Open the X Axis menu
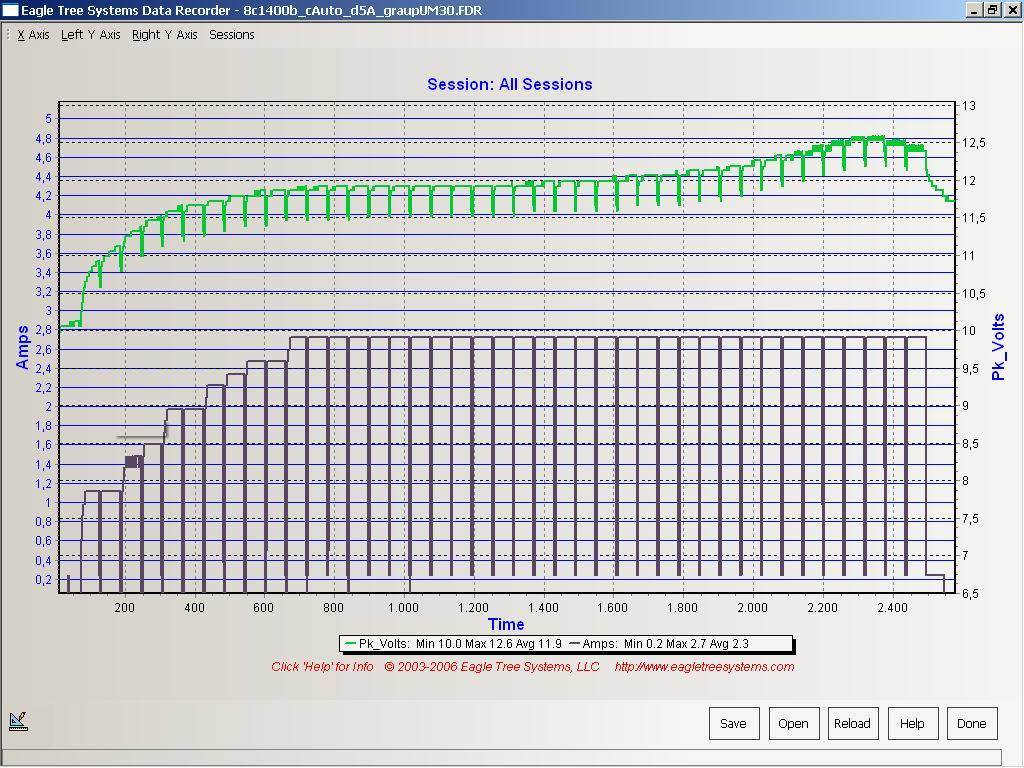Screen dimensions: 1024x768 33,35
